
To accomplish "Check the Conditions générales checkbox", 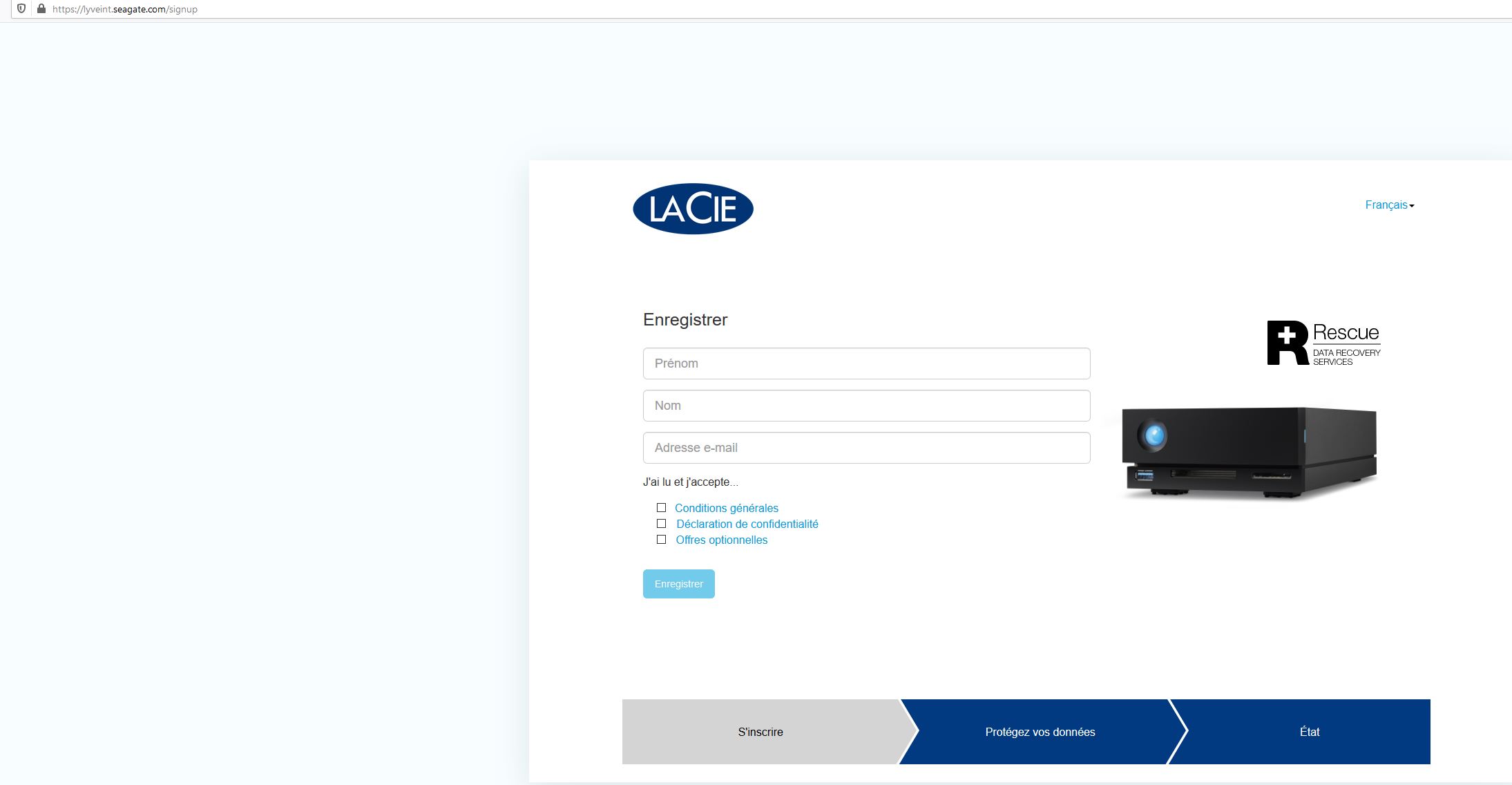I will [x=661, y=508].
